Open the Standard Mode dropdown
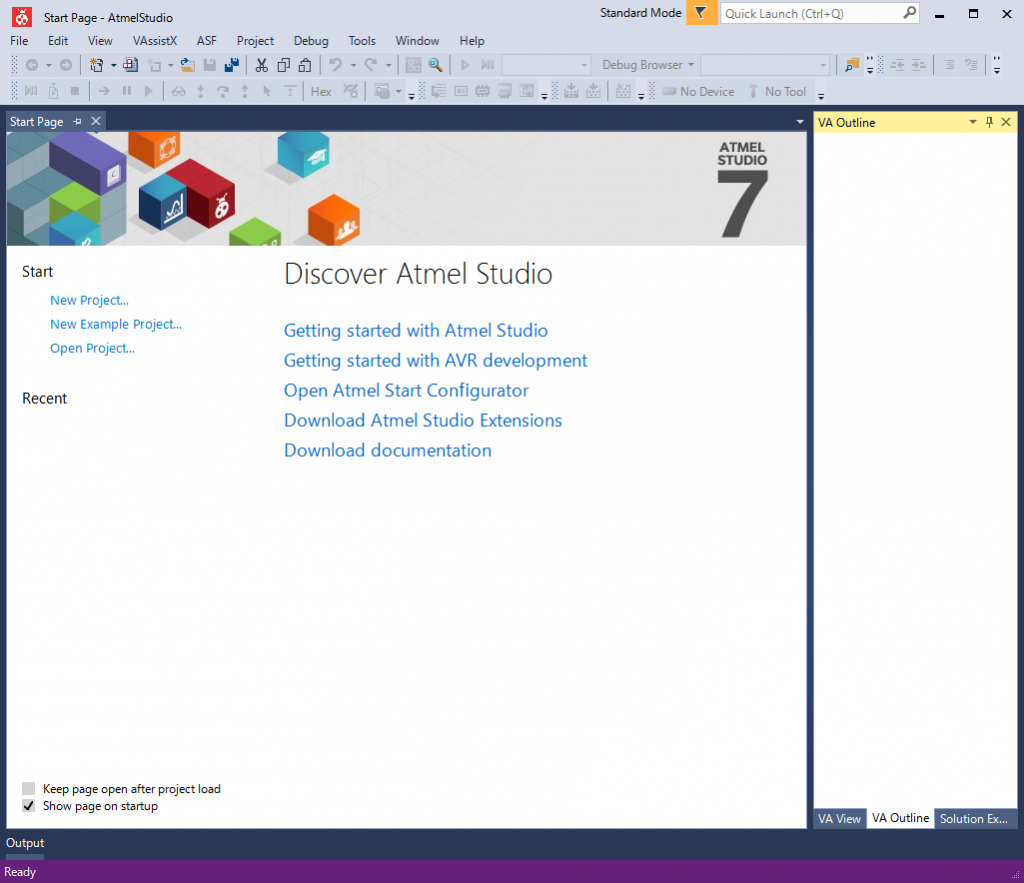Viewport: 1024px width, 883px height. [700, 14]
